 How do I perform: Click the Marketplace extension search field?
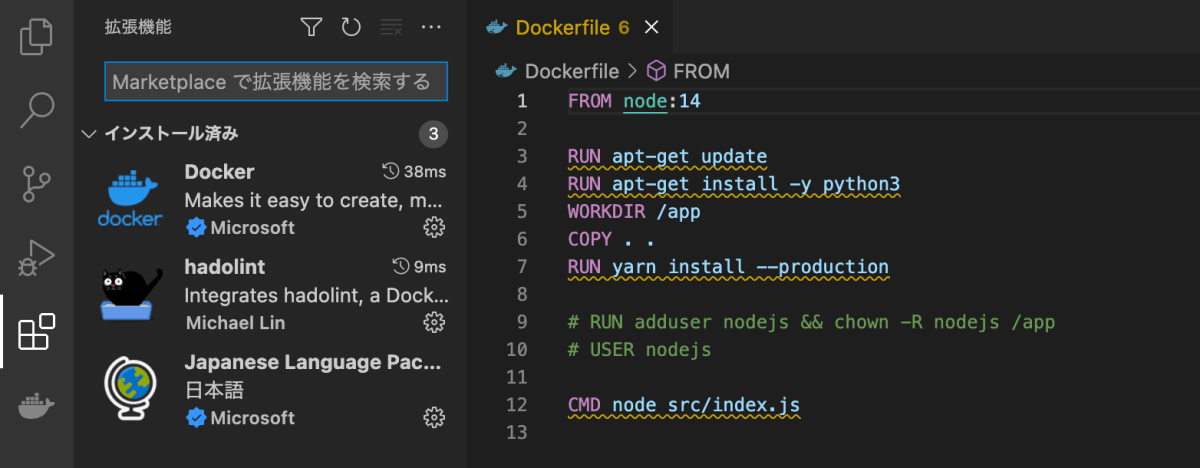click(275, 82)
